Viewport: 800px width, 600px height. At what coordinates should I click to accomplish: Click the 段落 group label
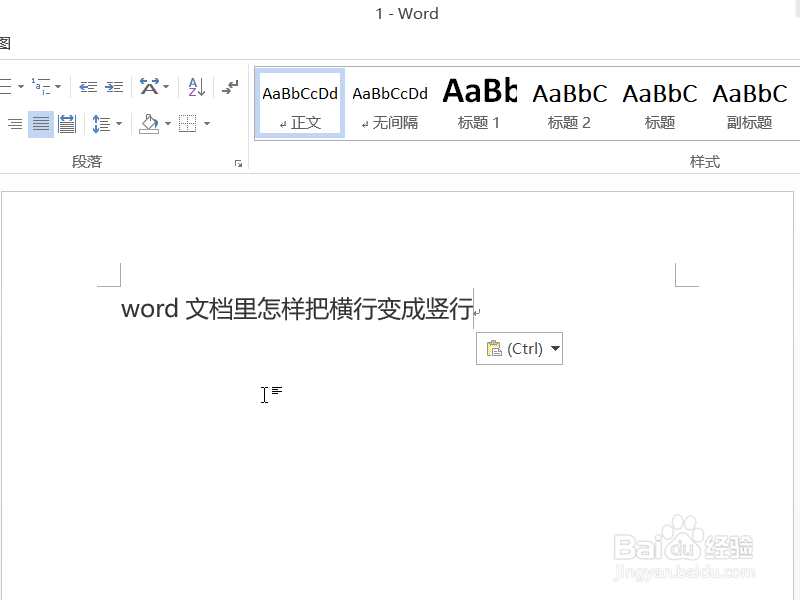click(x=87, y=162)
